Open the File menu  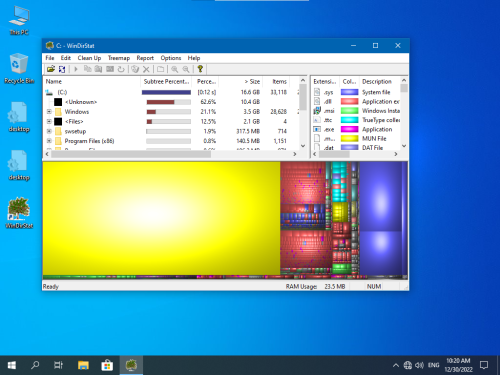[x=50, y=58]
